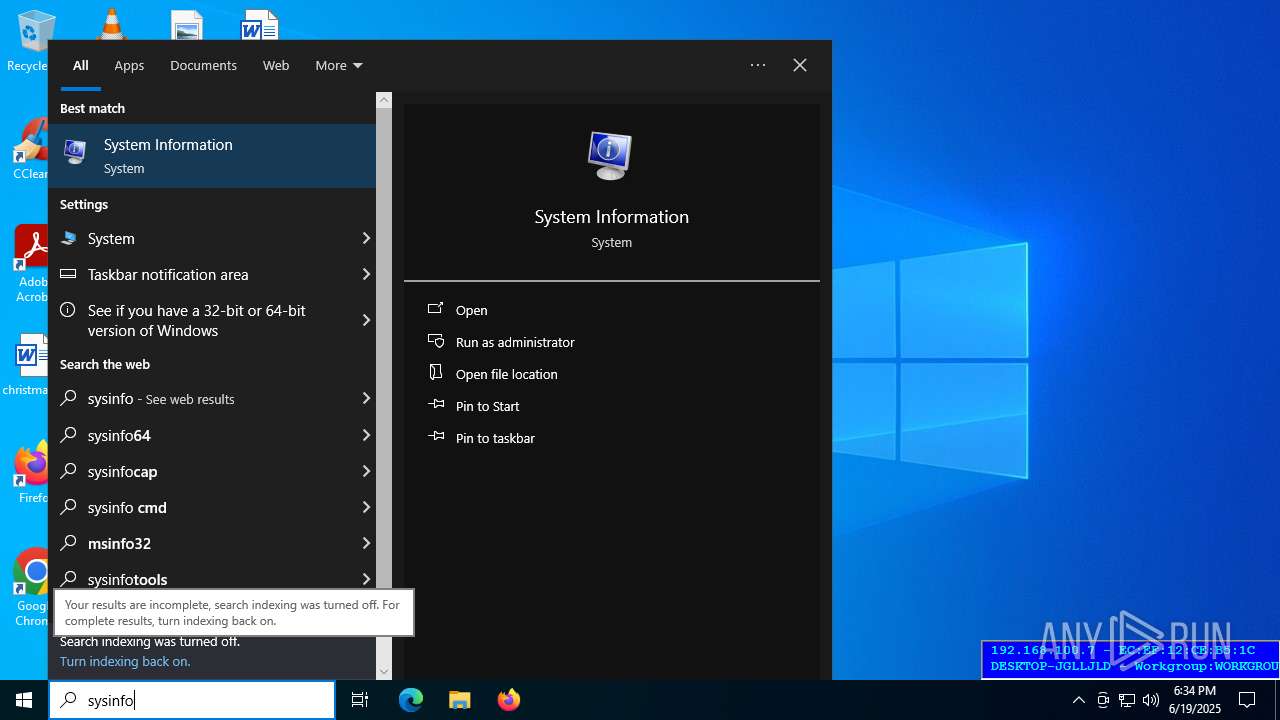Expand the System settings result arrow

pyautogui.click(x=366, y=238)
